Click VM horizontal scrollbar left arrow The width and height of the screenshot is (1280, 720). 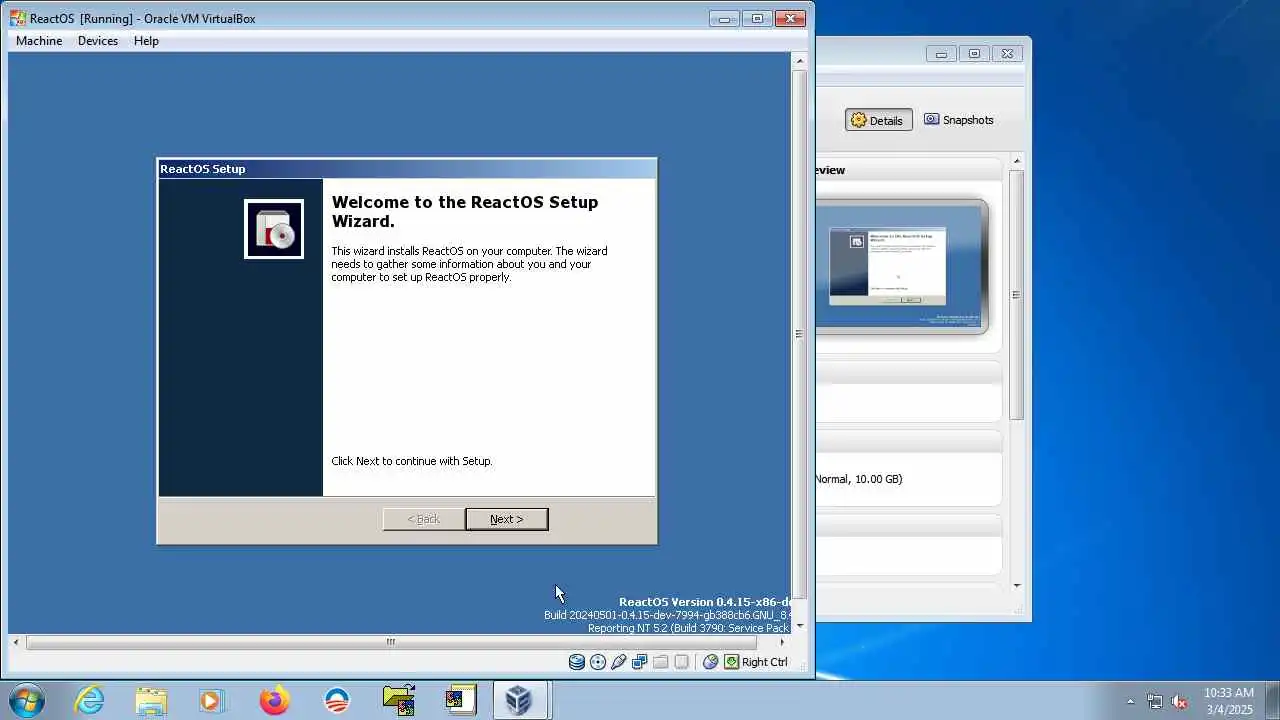coord(16,642)
